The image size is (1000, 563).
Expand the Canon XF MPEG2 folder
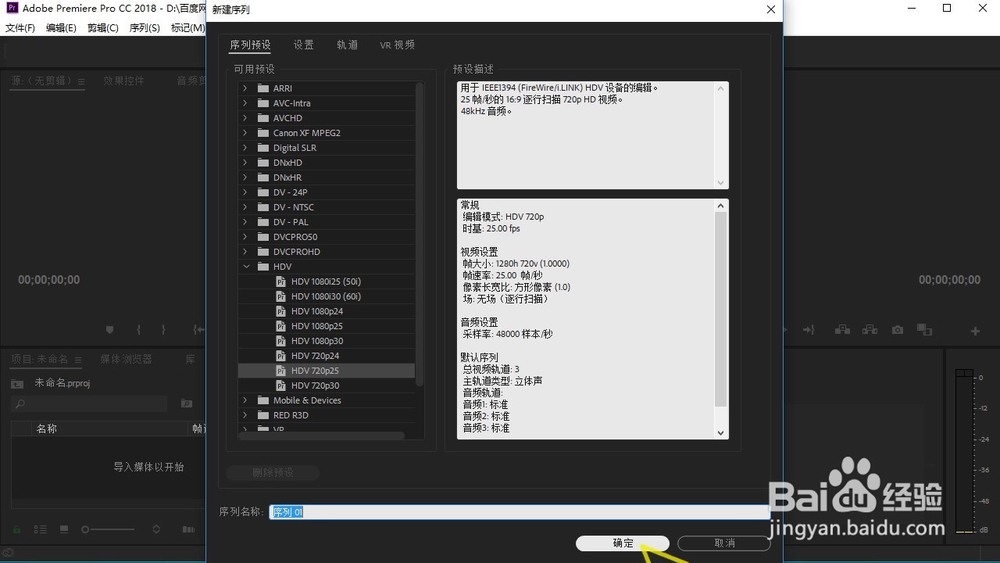[x=246, y=133]
